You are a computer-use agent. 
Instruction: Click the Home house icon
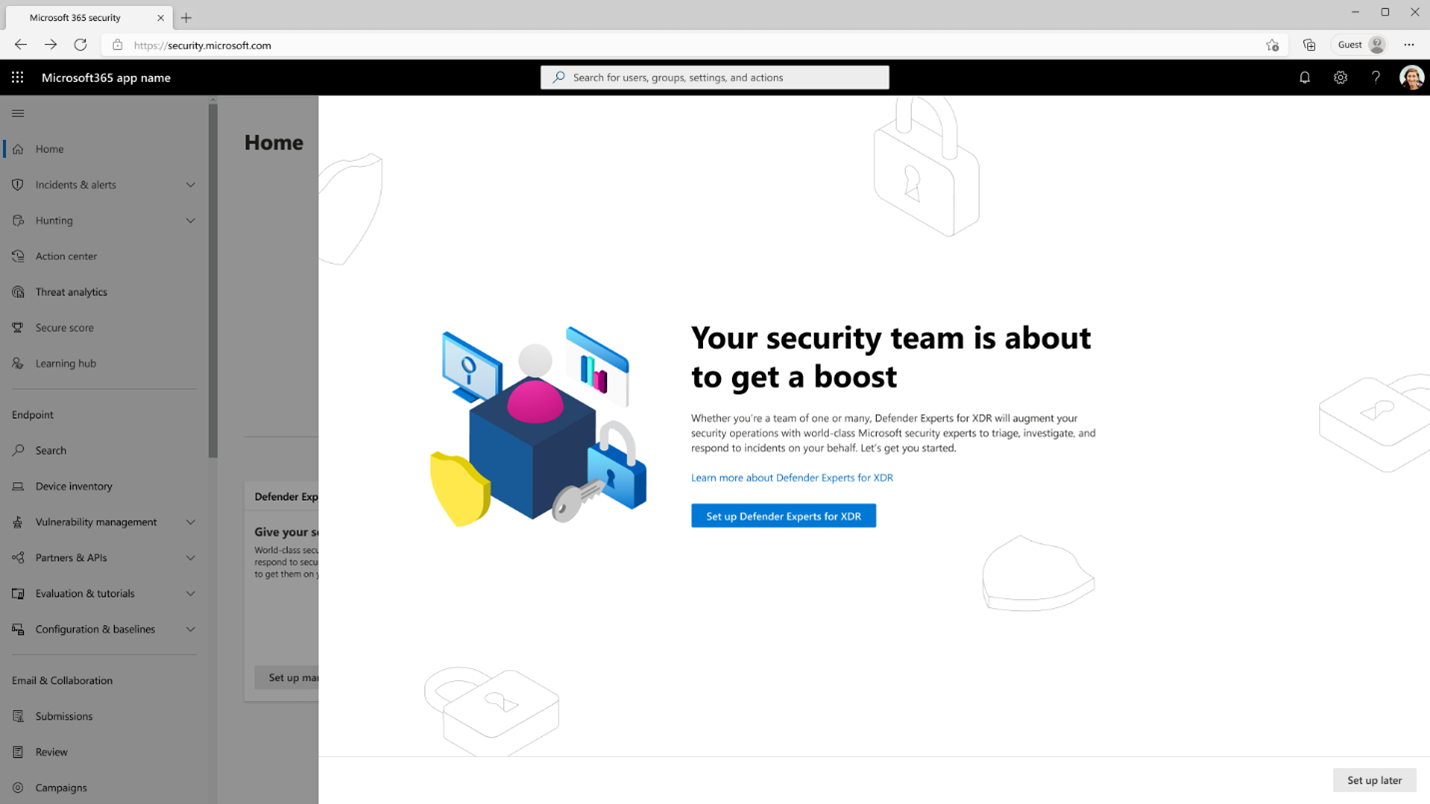point(18,149)
